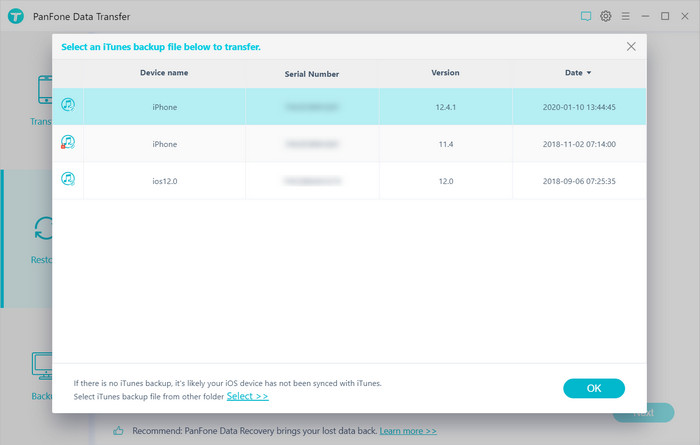Select iPhone device name in 12.4.1 row
The width and height of the screenshot is (700, 445).
165,107
